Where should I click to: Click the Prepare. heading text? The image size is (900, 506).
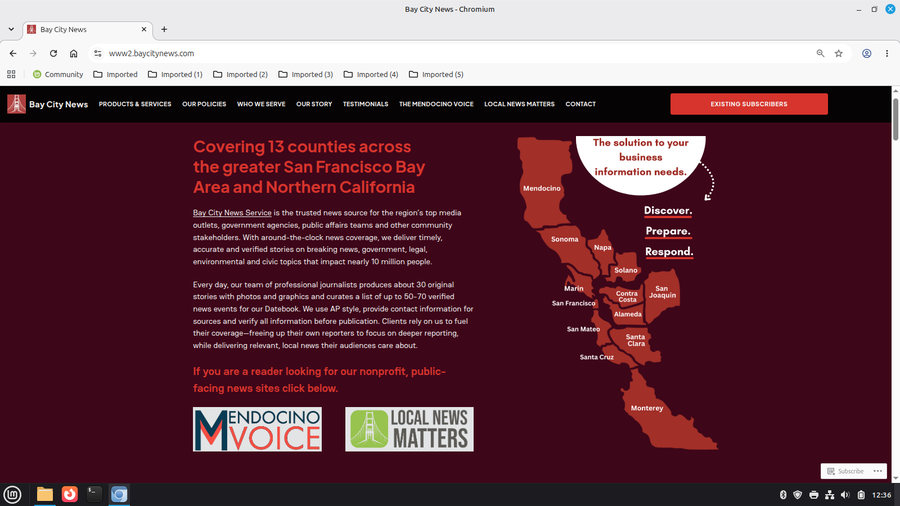coord(668,231)
